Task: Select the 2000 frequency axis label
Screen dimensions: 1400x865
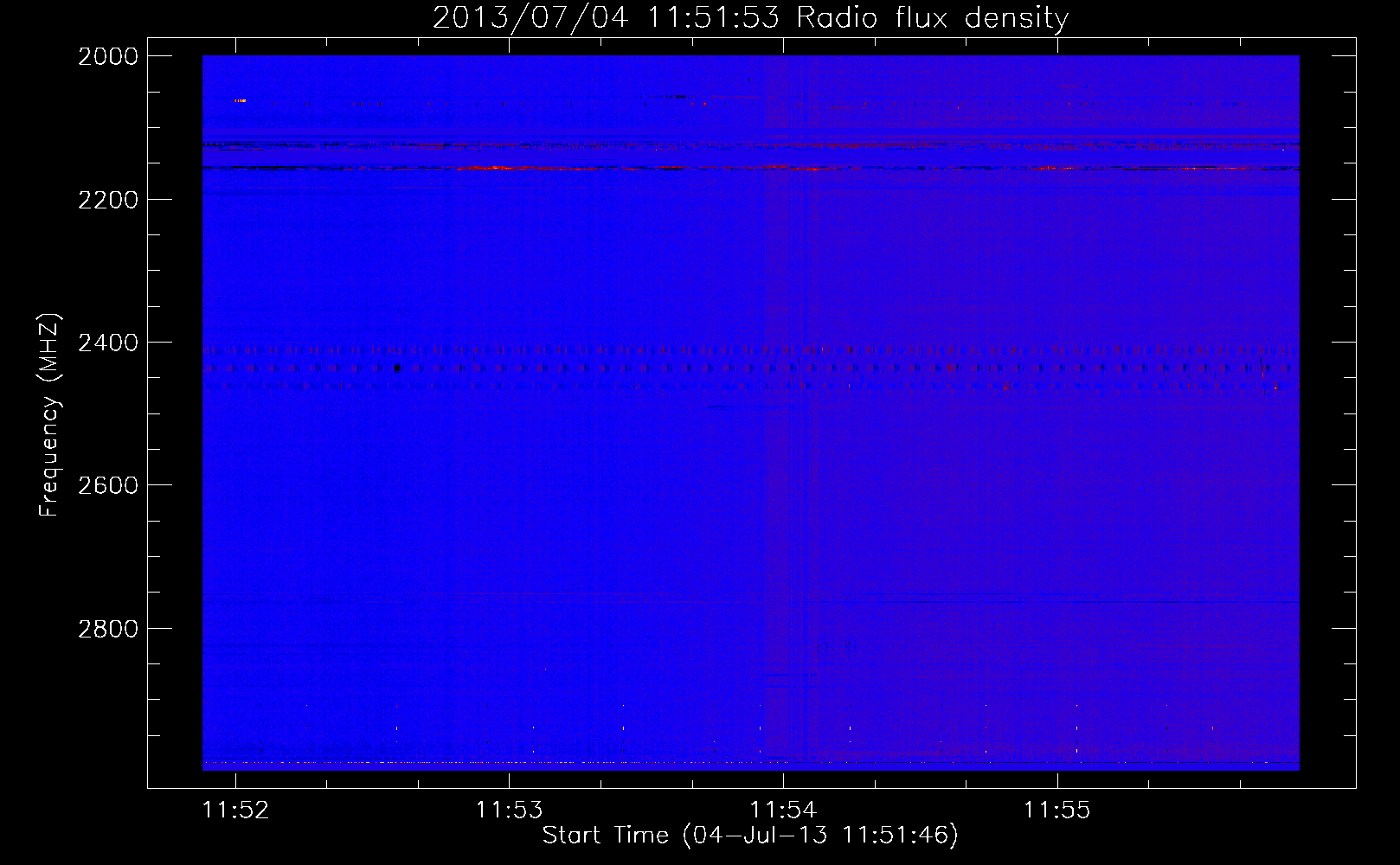Action: point(108,56)
